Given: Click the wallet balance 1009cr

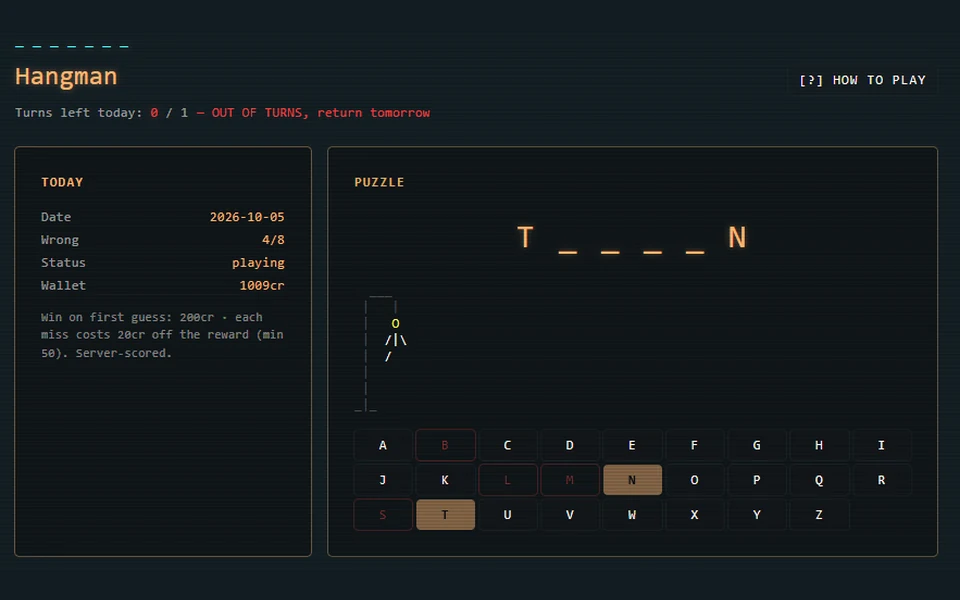Looking at the screenshot, I should point(261,285).
